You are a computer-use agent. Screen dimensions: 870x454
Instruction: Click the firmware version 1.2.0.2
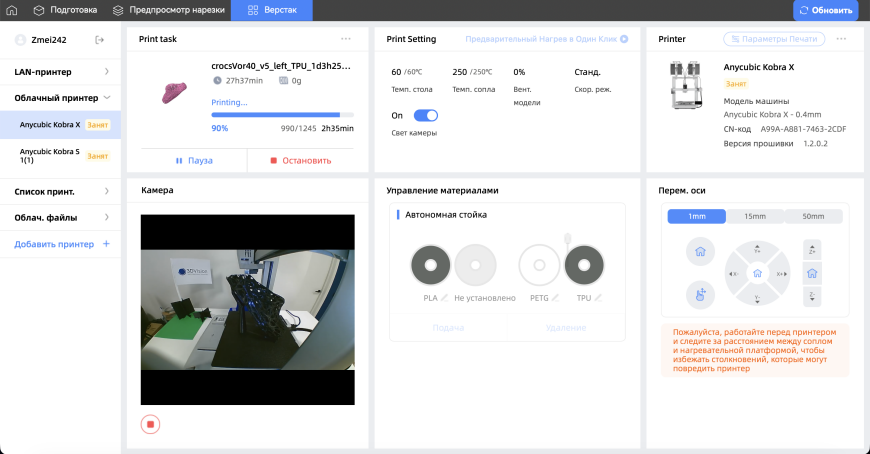pos(816,144)
